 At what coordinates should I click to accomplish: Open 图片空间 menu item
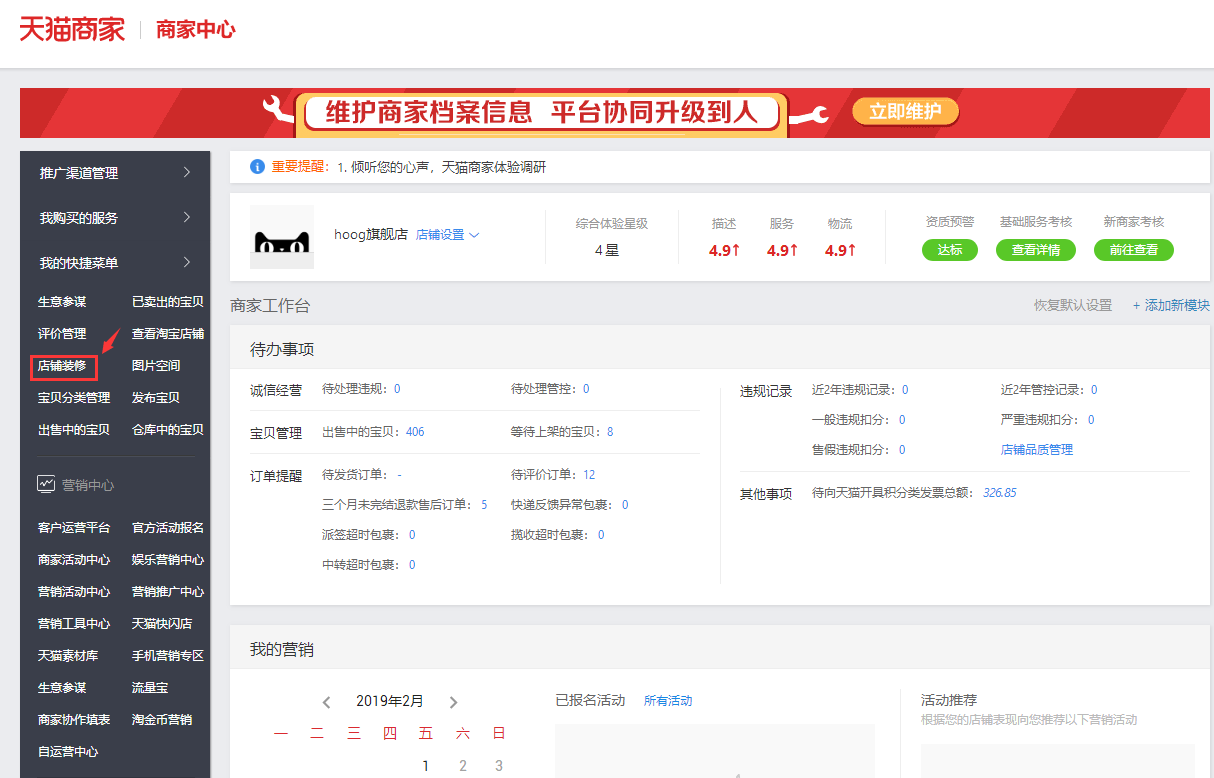pyautogui.click(x=156, y=366)
